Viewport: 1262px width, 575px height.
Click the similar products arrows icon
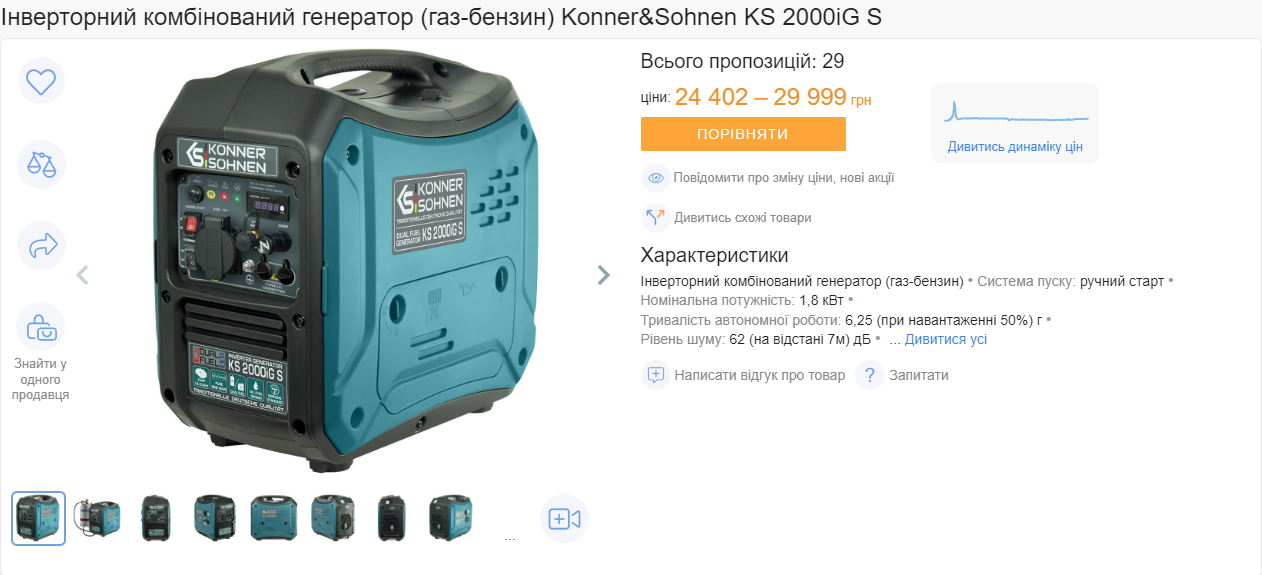[x=656, y=217]
